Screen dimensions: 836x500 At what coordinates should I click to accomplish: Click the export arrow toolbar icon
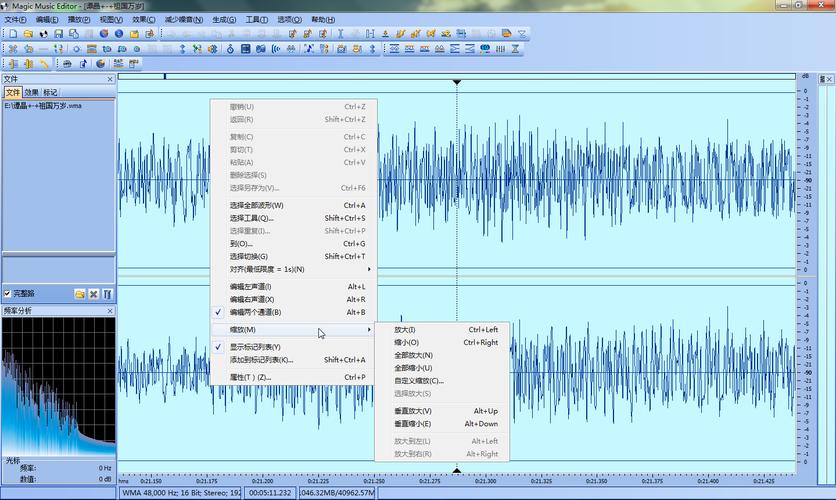point(150,34)
